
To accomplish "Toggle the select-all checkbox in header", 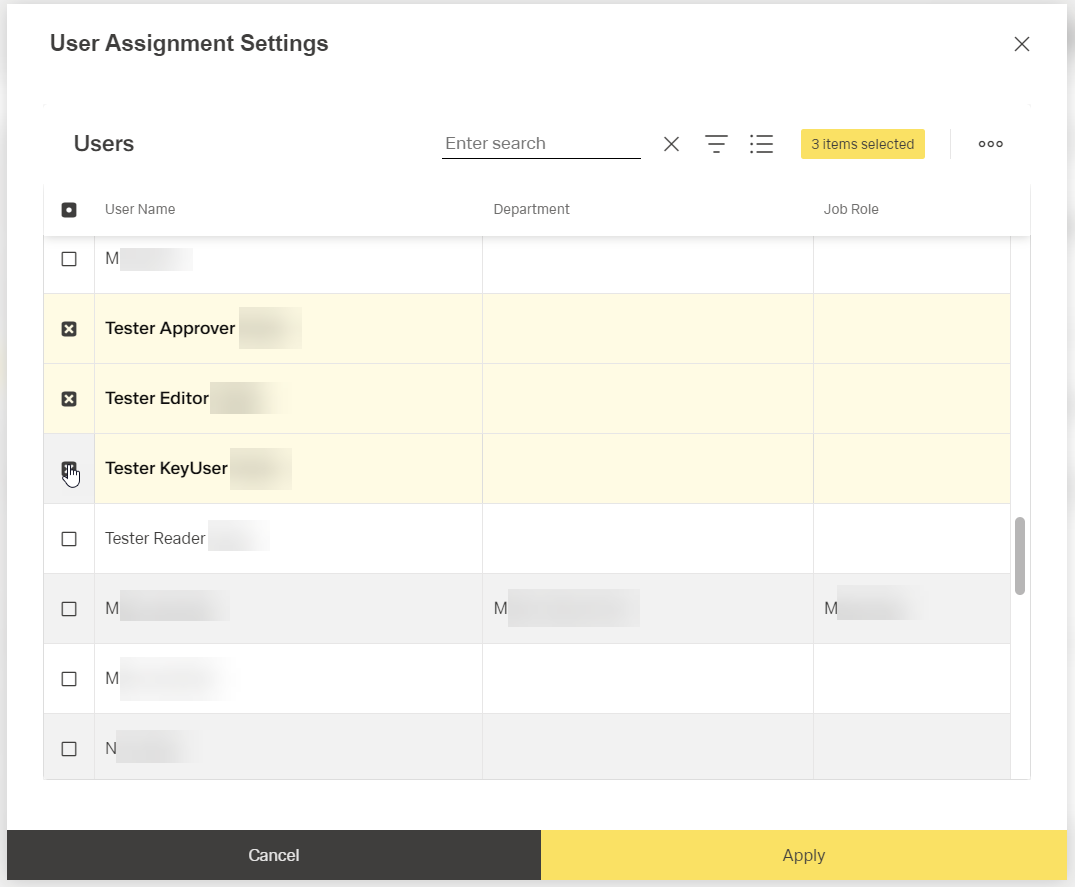I will tap(69, 210).
